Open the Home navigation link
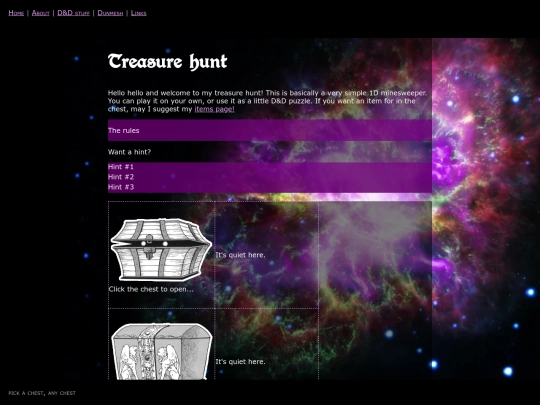 point(16,13)
